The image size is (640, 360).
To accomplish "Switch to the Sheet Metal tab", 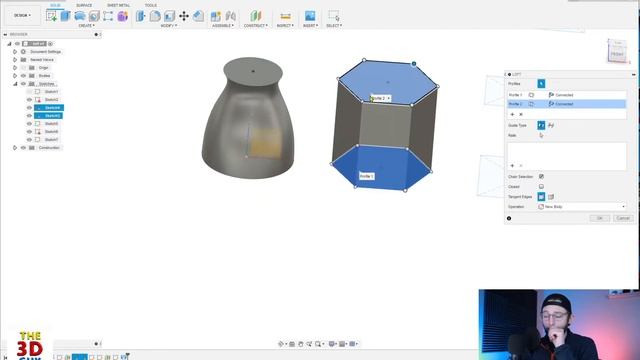I will click(x=118, y=5).
